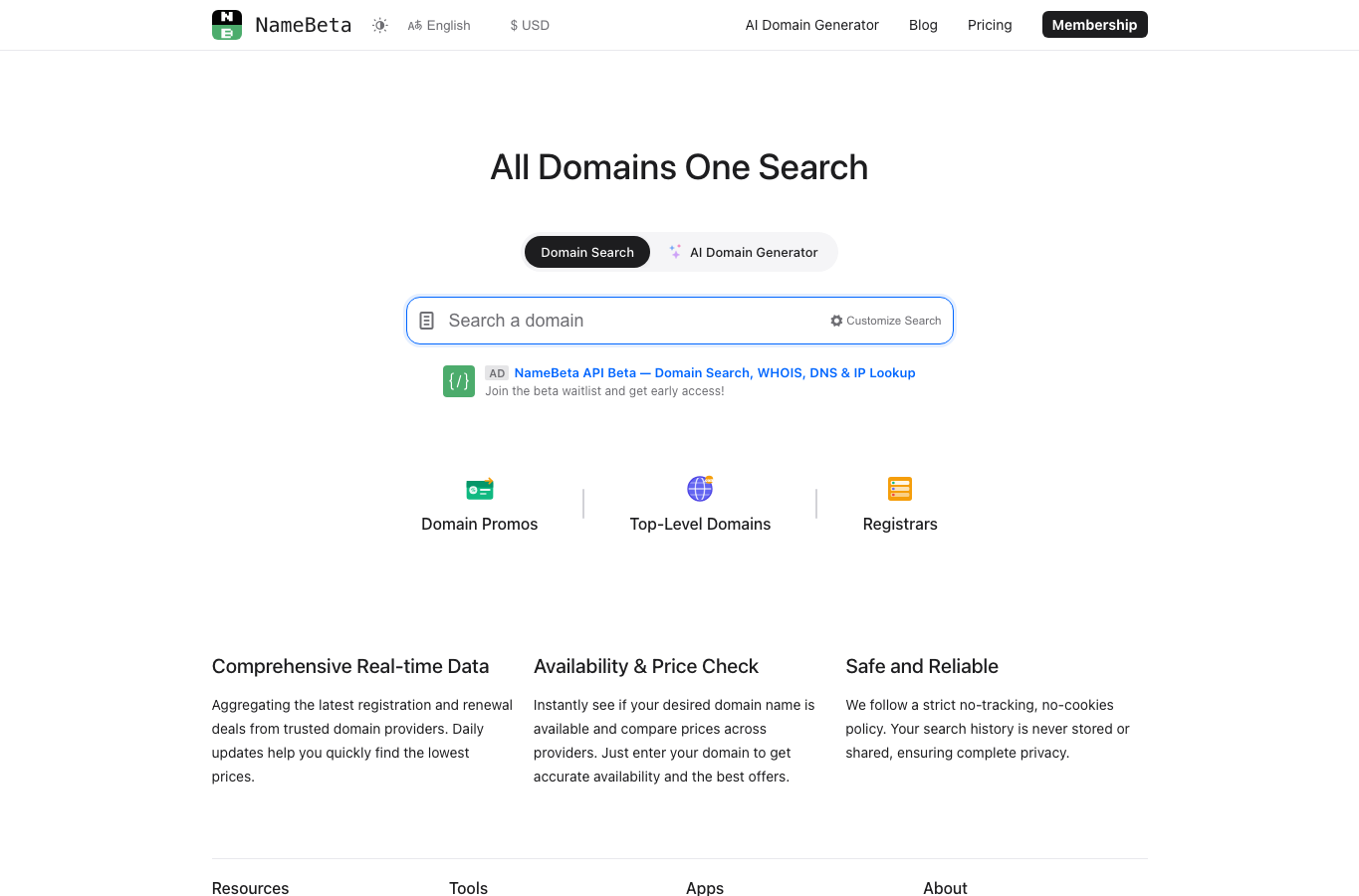The width and height of the screenshot is (1359, 896).
Task: Open the Domain Promos link
Action: 480,524
